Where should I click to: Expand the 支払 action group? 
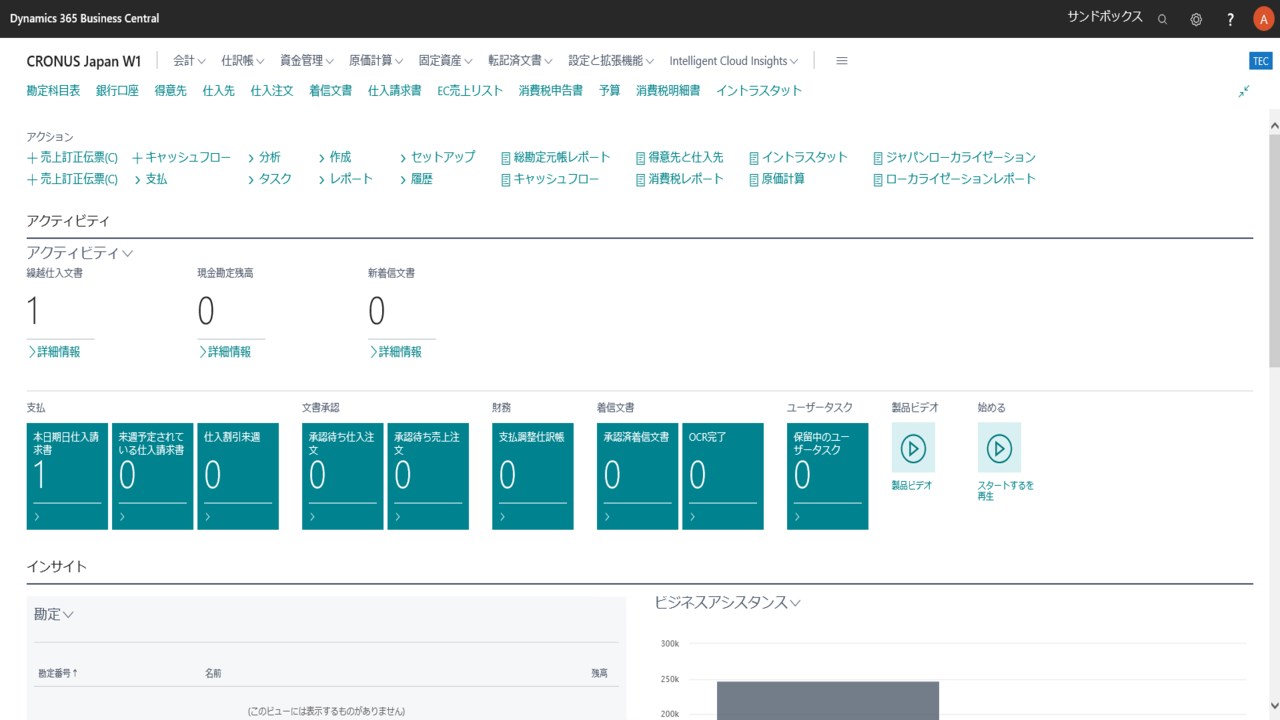point(150,179)
